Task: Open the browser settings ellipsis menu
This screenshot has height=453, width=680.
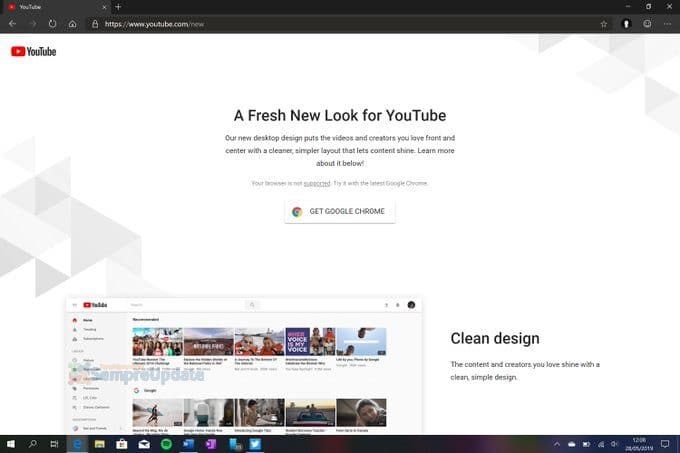Action: (667, 24)
